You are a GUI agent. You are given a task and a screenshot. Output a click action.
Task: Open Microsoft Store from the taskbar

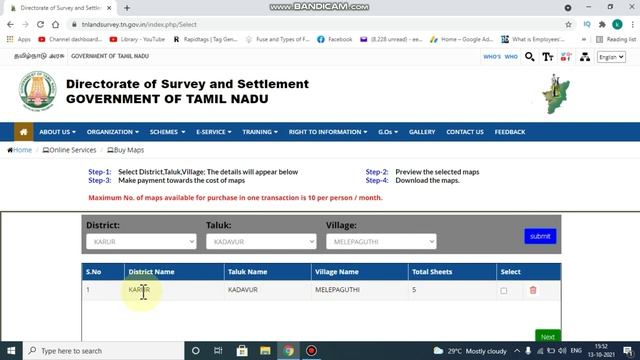point(242,351)
